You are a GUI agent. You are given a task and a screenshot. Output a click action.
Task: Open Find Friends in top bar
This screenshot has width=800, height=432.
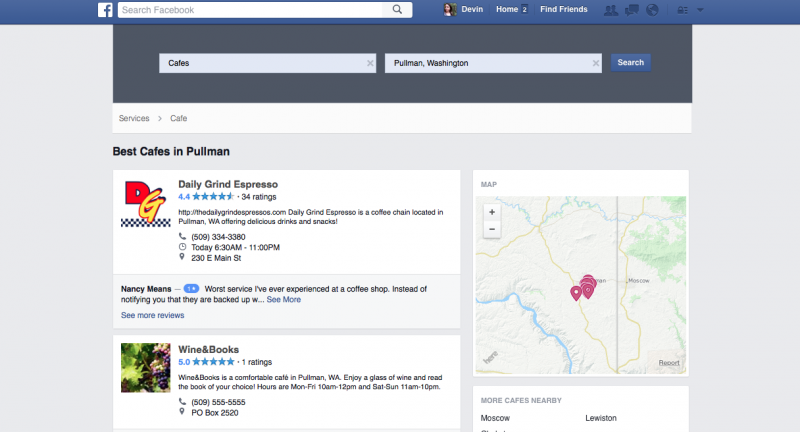pyautogui.click(x=564, y=10)
